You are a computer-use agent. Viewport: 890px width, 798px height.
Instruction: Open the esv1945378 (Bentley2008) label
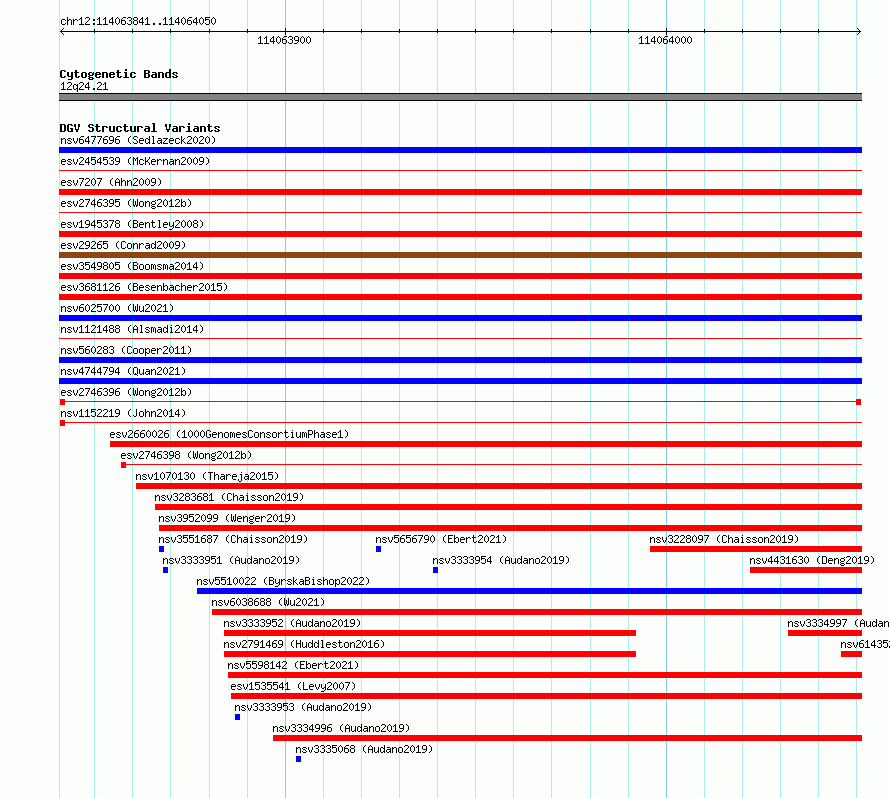point(132,224)
